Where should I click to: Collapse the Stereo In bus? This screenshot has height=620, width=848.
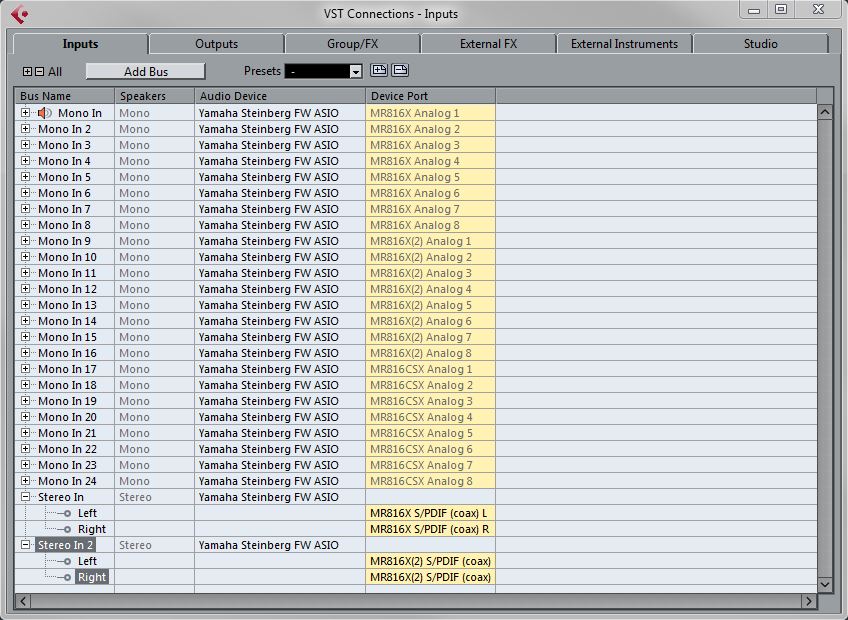25,497
